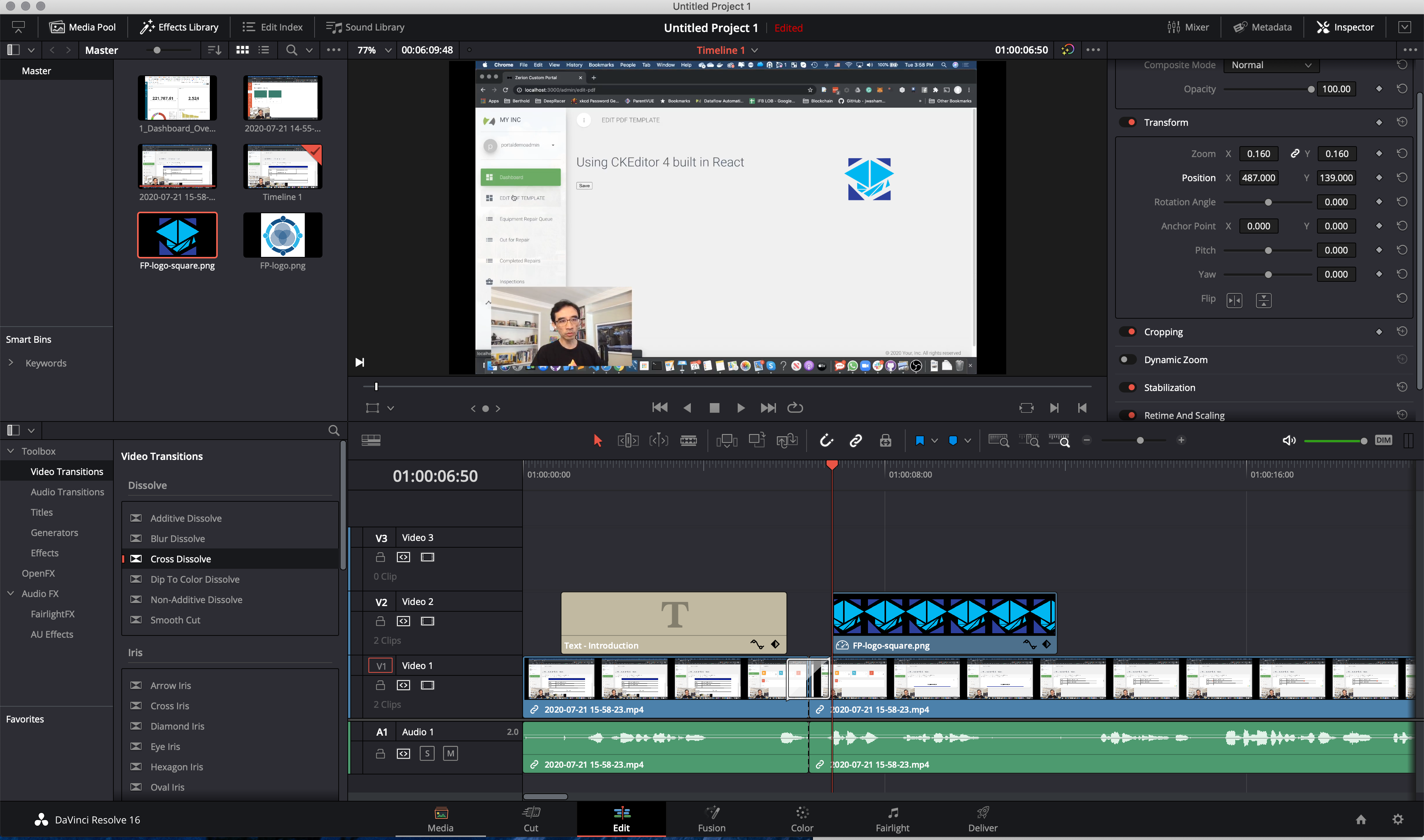1424x840 pixels.
Task: Select the Blade edit mode tool
Action: pos(688,440)
